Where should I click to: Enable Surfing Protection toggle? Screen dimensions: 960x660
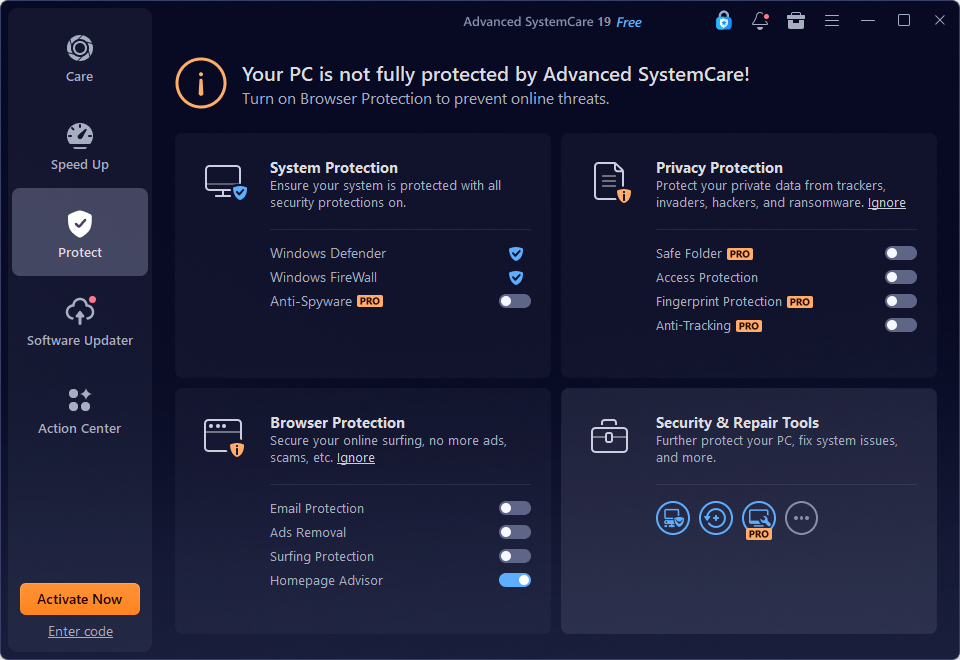click(x=515, y=556)
